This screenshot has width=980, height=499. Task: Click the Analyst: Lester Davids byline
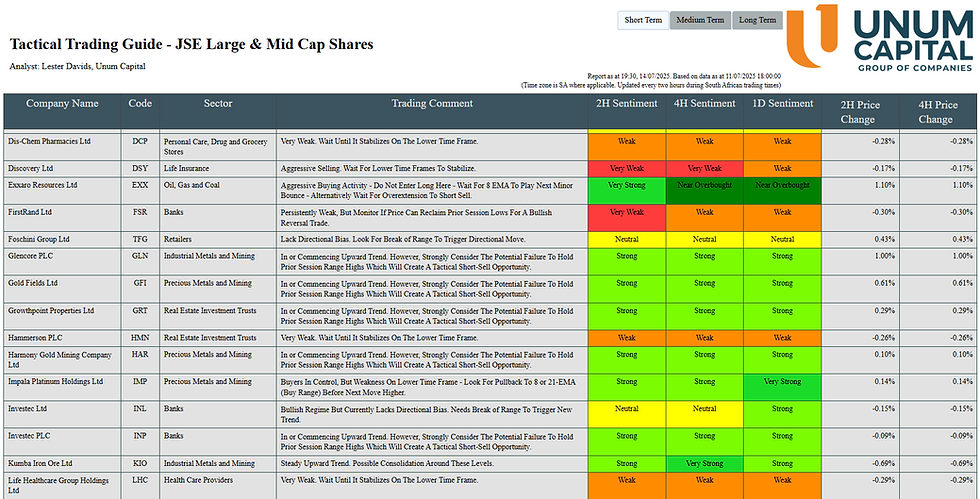[x=78, y=66]
